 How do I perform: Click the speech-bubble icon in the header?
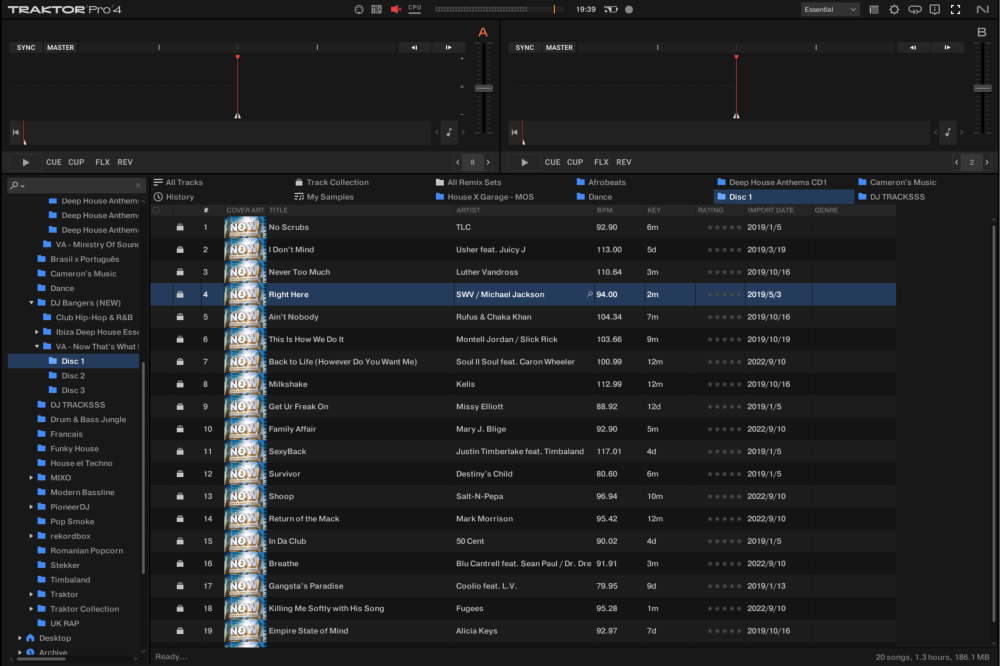[915, 10]
